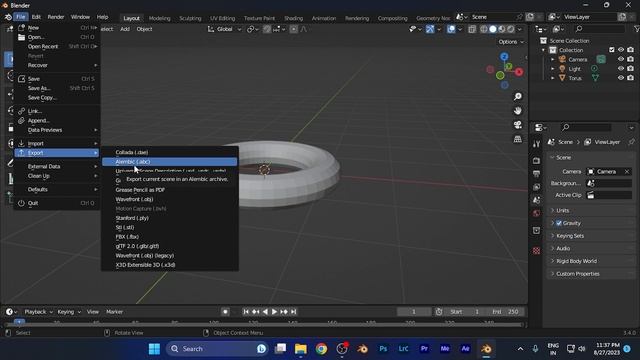Open After Effects from the taskbar
640x360 pixels.
[465, 349]
